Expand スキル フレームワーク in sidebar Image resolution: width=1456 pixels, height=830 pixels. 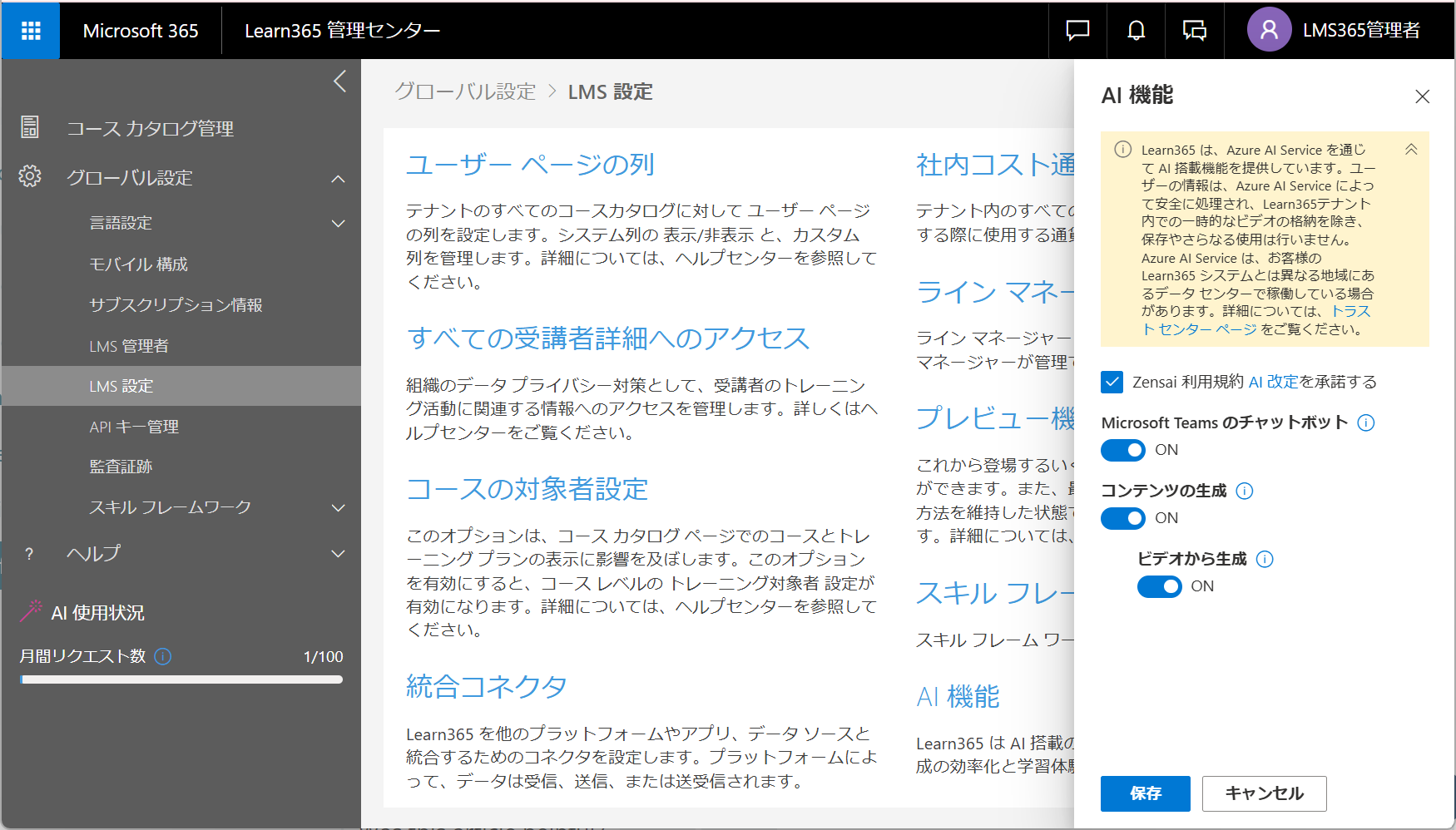pos(338,507)
